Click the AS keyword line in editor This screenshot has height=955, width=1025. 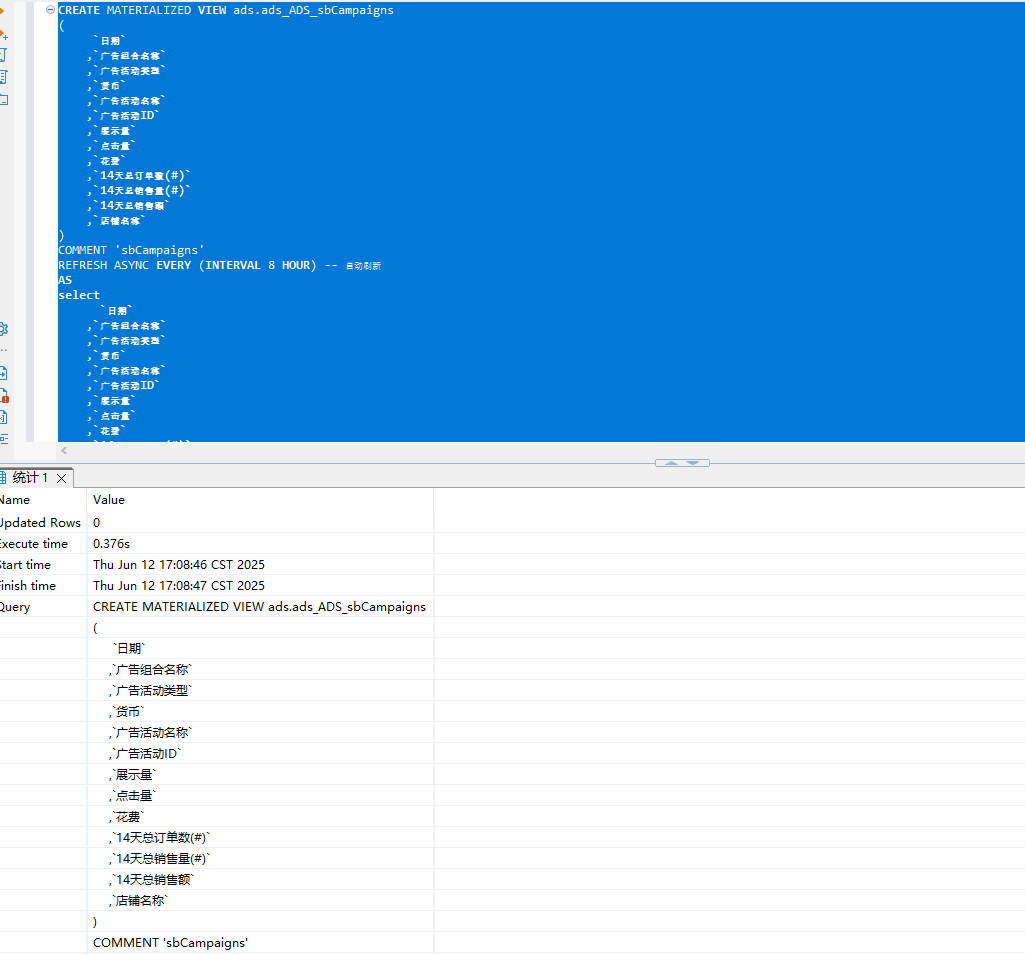point(65,280)
